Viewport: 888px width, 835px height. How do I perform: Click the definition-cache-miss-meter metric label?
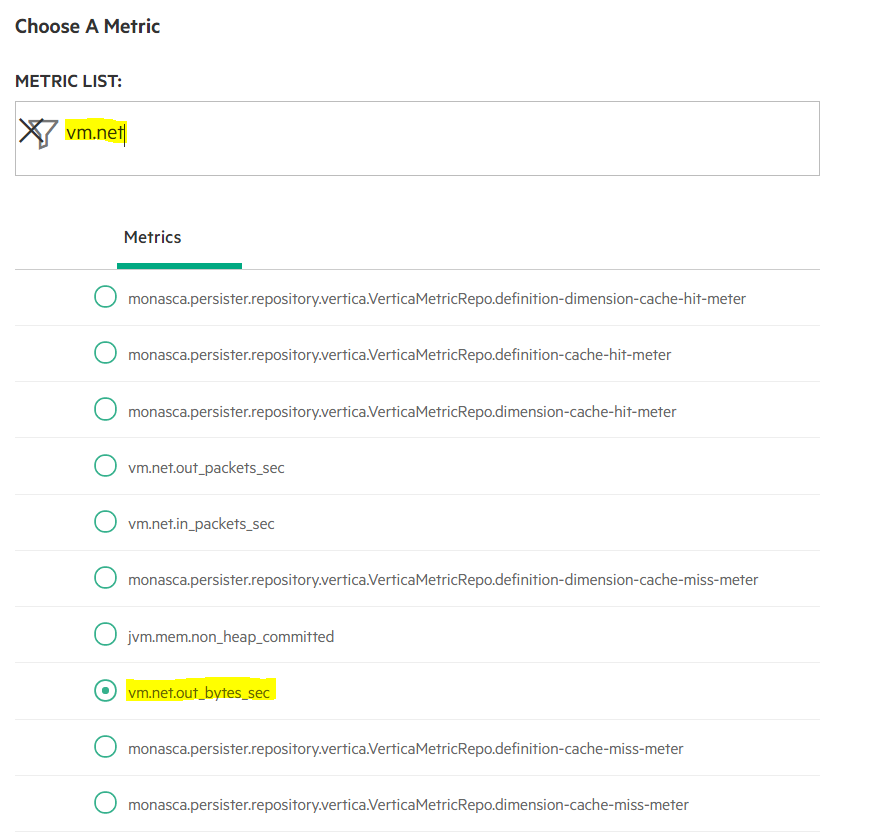[x=405, y=749]
